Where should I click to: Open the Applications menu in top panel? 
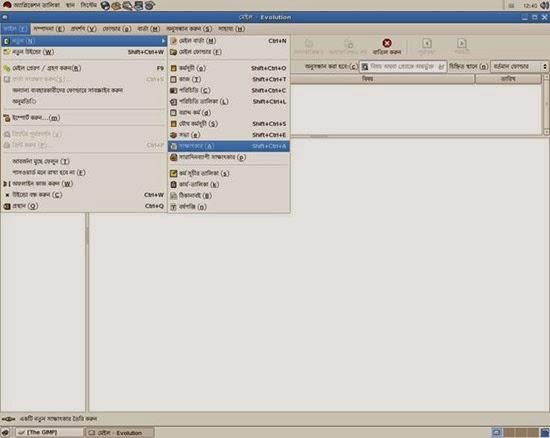[x=32, y=5]
